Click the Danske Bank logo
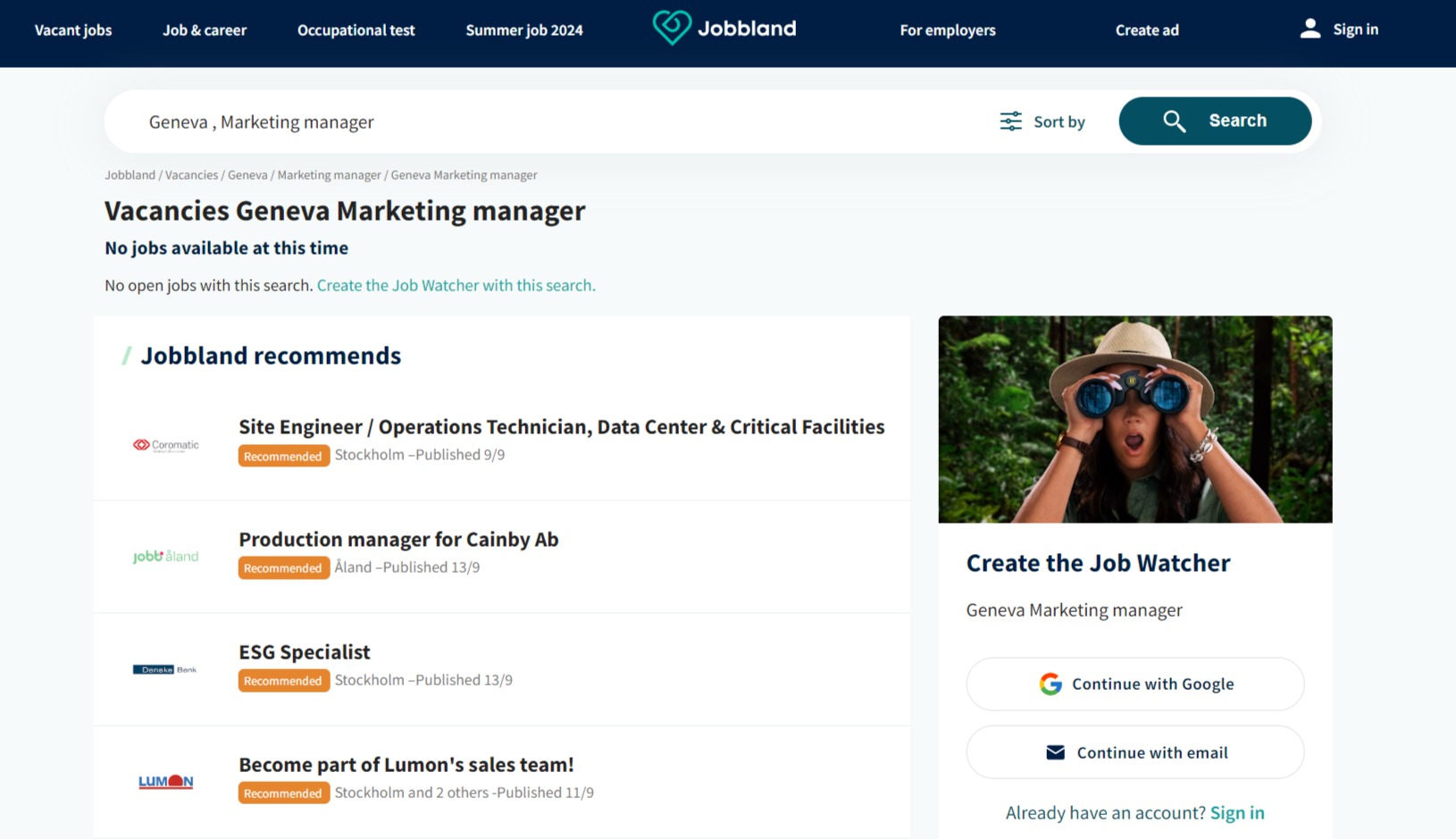This screenshot has height=839, width=1456. tap(165, 669)
